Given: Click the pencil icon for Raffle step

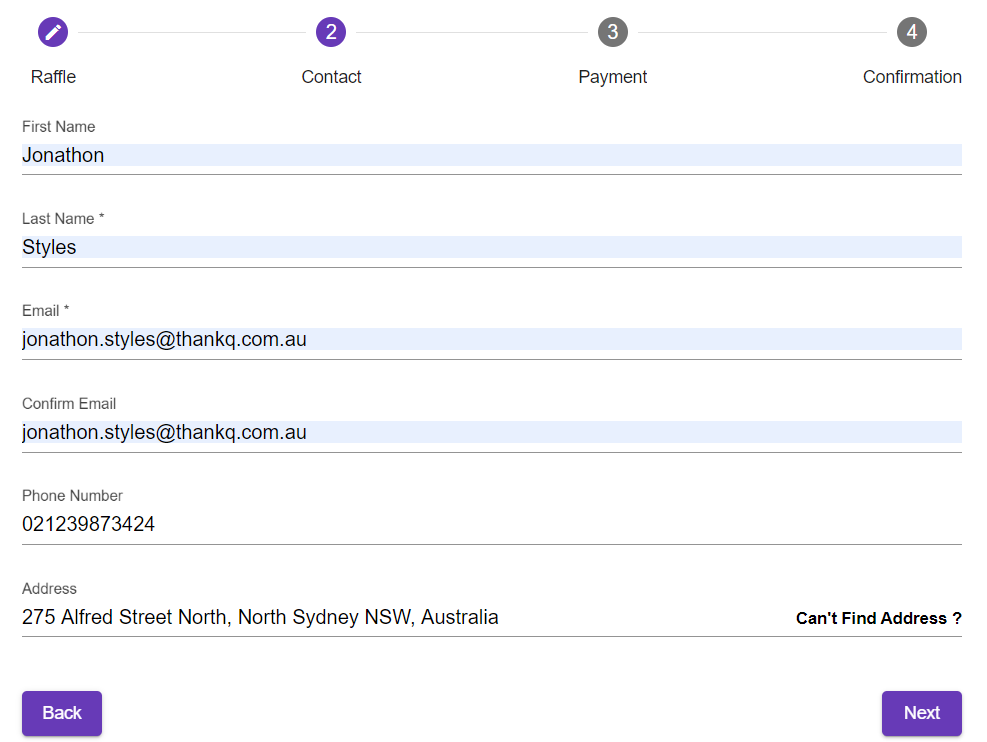Looking at the screenshot, I should 53,32.
